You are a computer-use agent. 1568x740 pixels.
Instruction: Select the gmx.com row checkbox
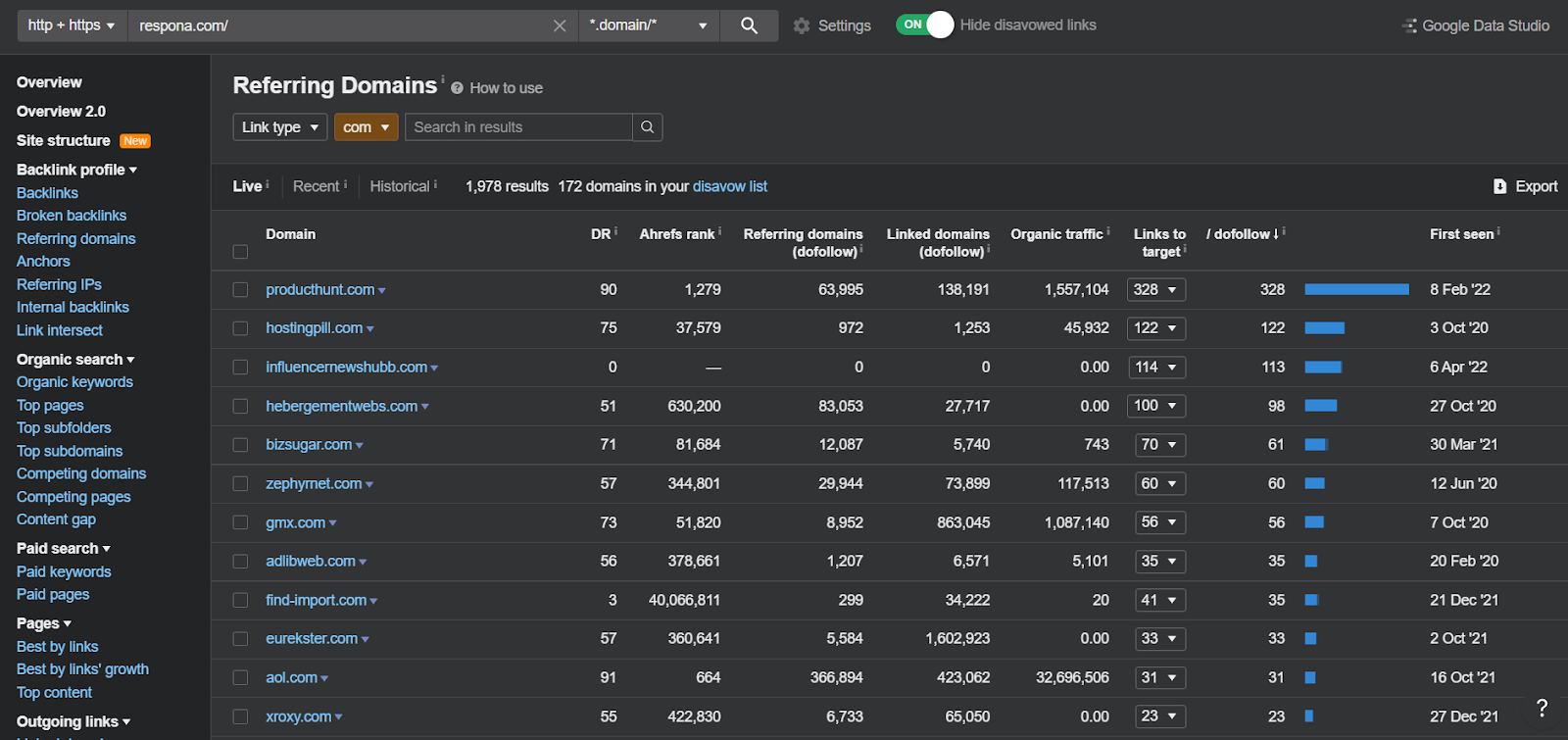point(240,522)
